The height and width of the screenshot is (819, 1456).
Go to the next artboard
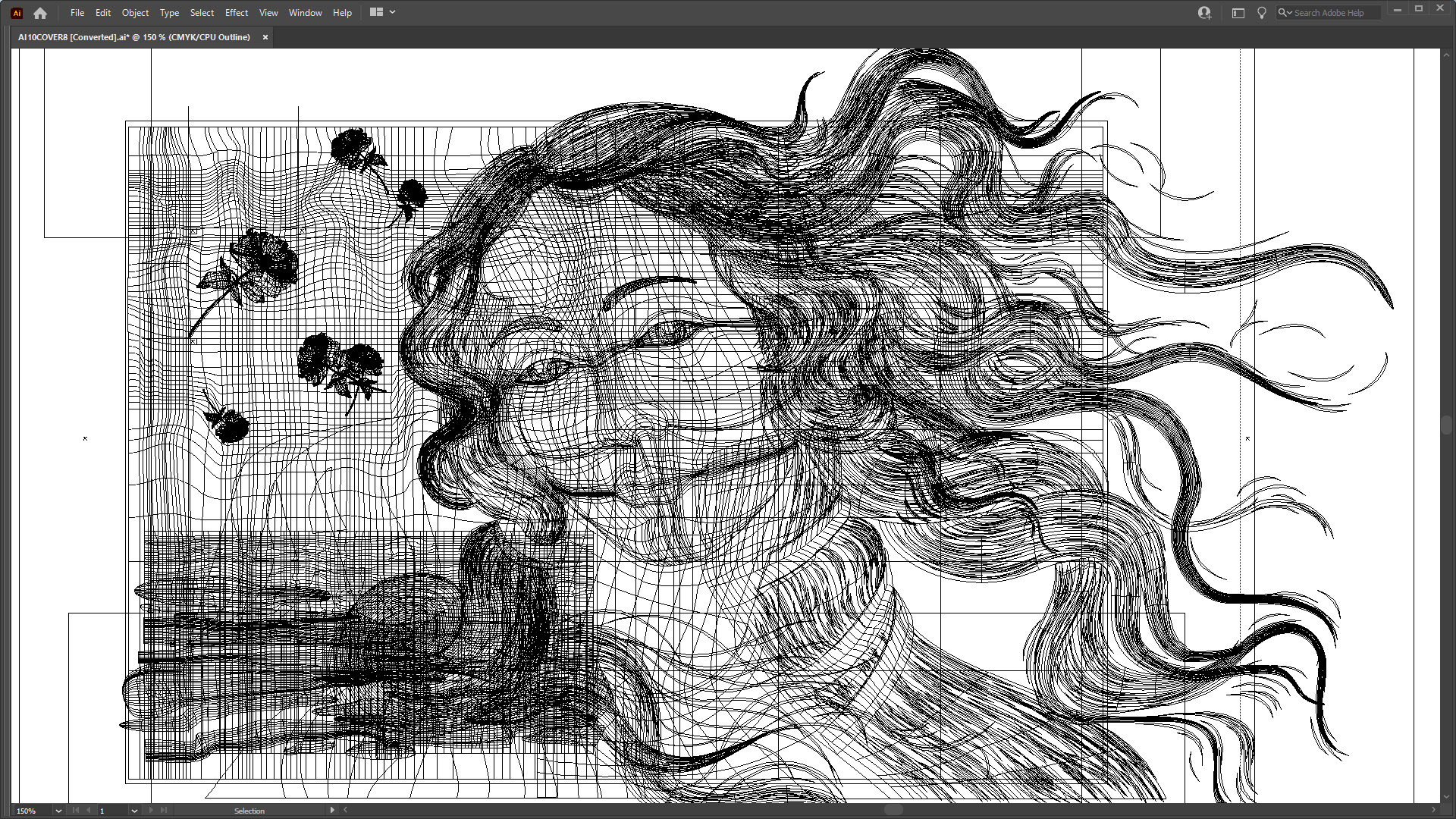[x=151, y=811]
